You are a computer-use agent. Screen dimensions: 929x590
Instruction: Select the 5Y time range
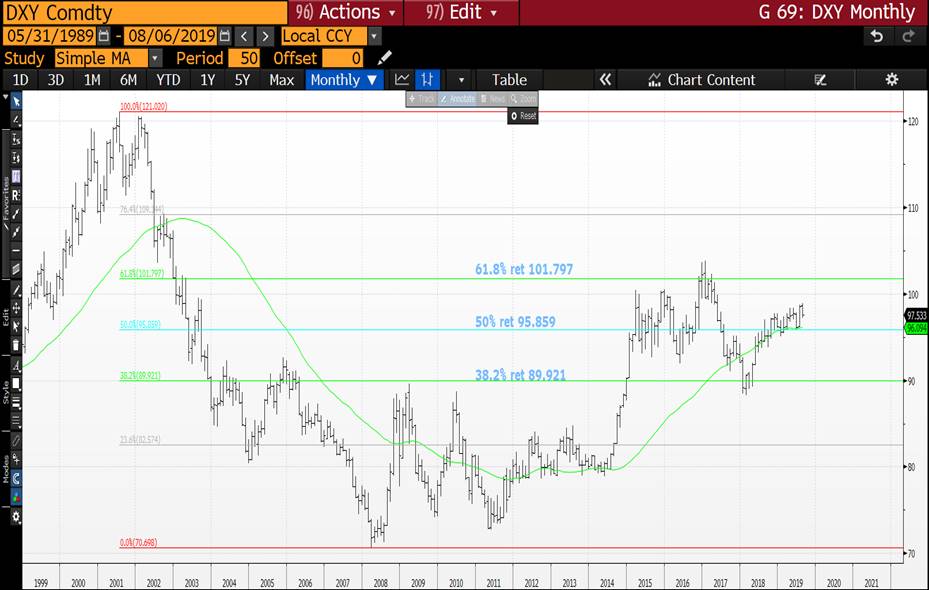click(242, 79)
